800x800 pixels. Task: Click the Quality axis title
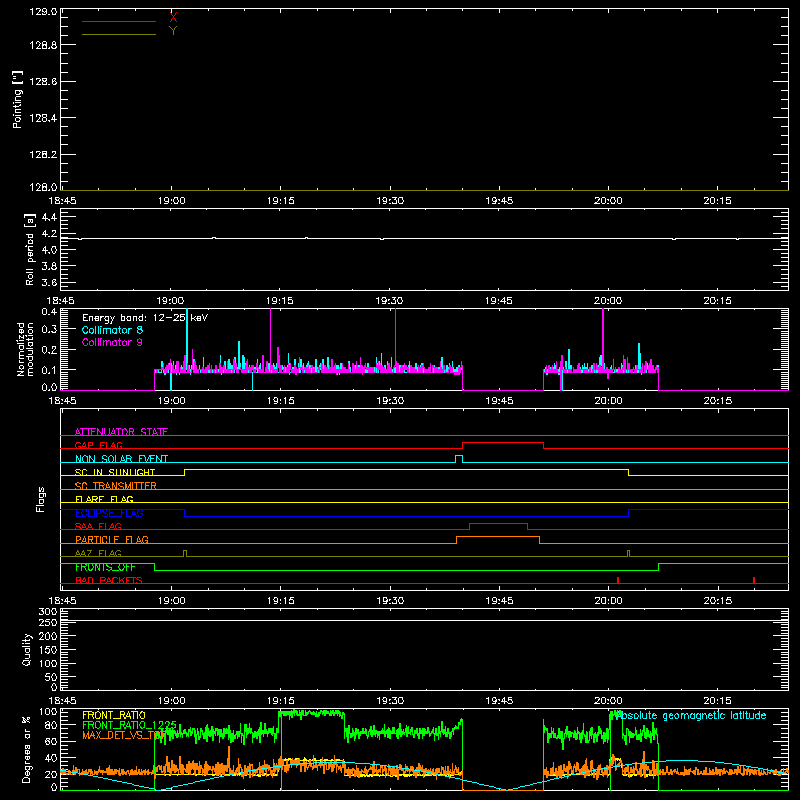point(27,649)
